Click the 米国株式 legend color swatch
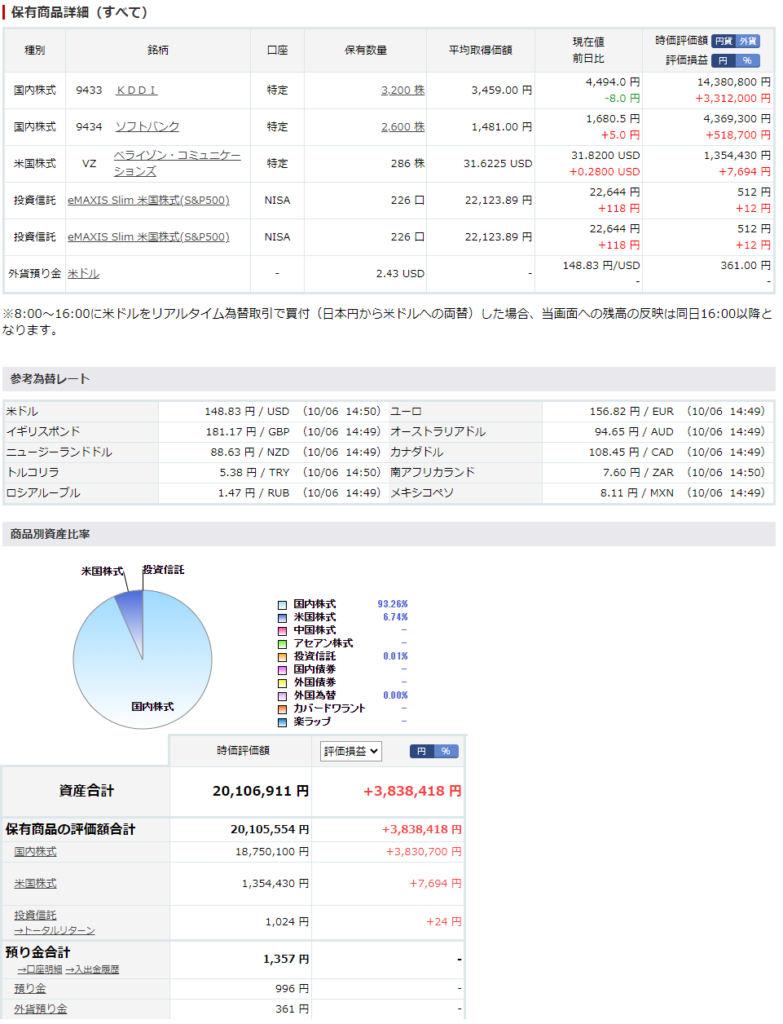Viewport: 783px width, 1024px height. click(283, 617)
